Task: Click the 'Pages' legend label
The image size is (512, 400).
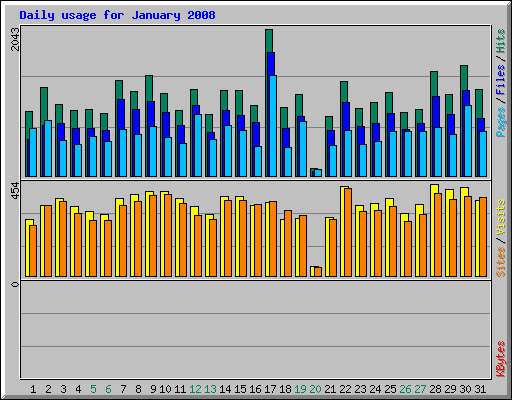Action: coord(501,122)
